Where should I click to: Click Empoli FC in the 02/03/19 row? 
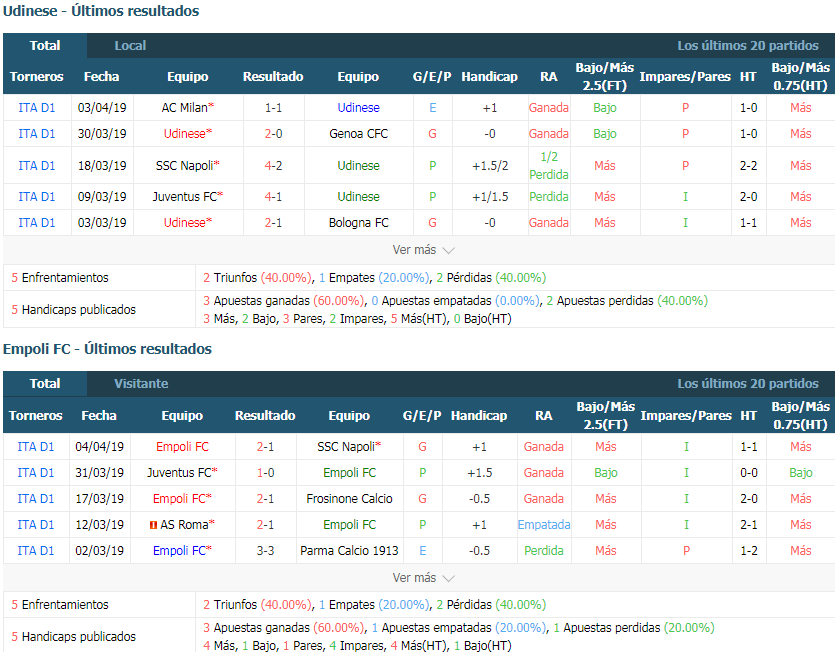coord(179,551)
